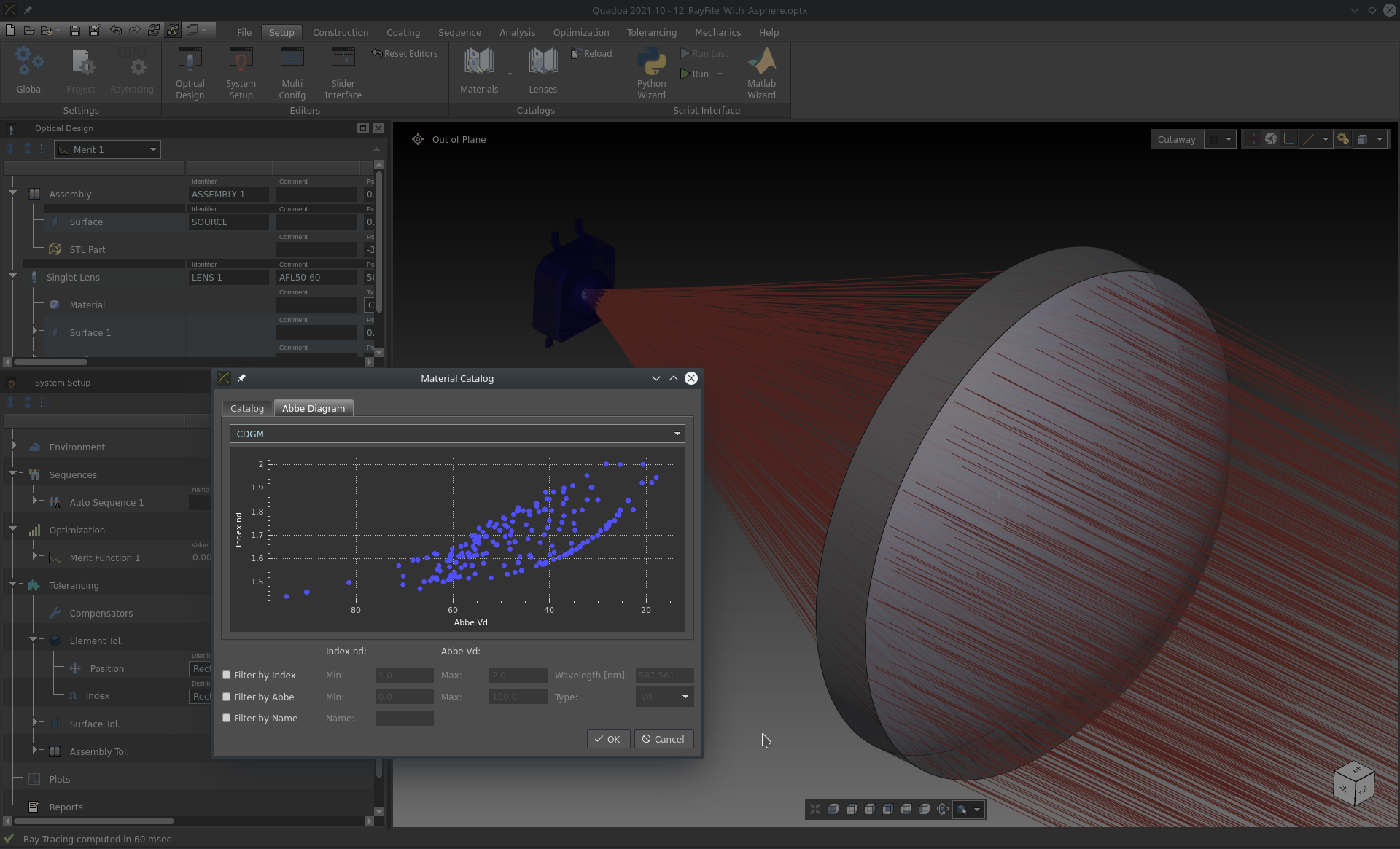The image size is (1400, 849).
Task: Click OK in Material Catalog
Action: [x=608, y=739]
